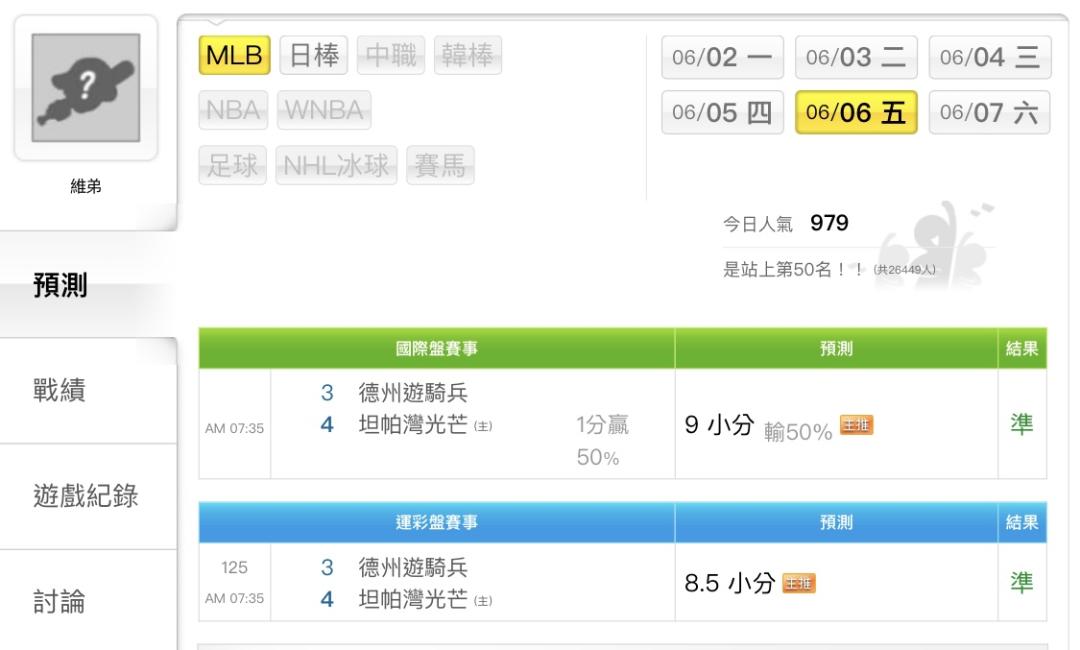The width and height of the screenshot is (1080, 650).
Task: Pick the 足球 sport option
Action: [231, 164]
